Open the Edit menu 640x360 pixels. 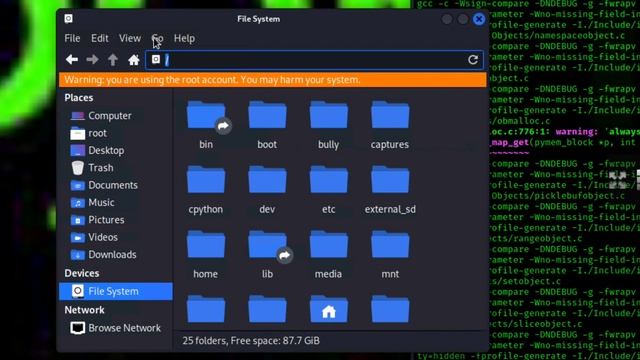click(x=100, y=38)
